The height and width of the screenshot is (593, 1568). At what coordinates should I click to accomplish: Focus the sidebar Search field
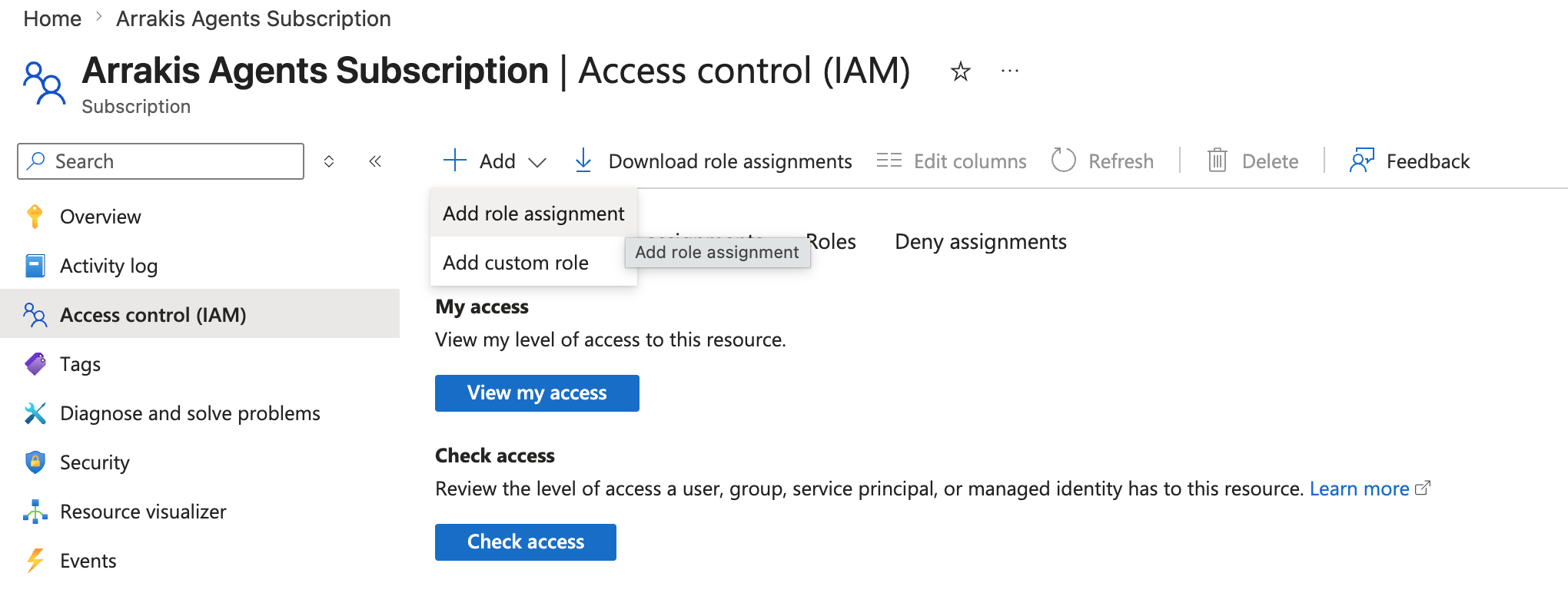click(x=161, y=161)
